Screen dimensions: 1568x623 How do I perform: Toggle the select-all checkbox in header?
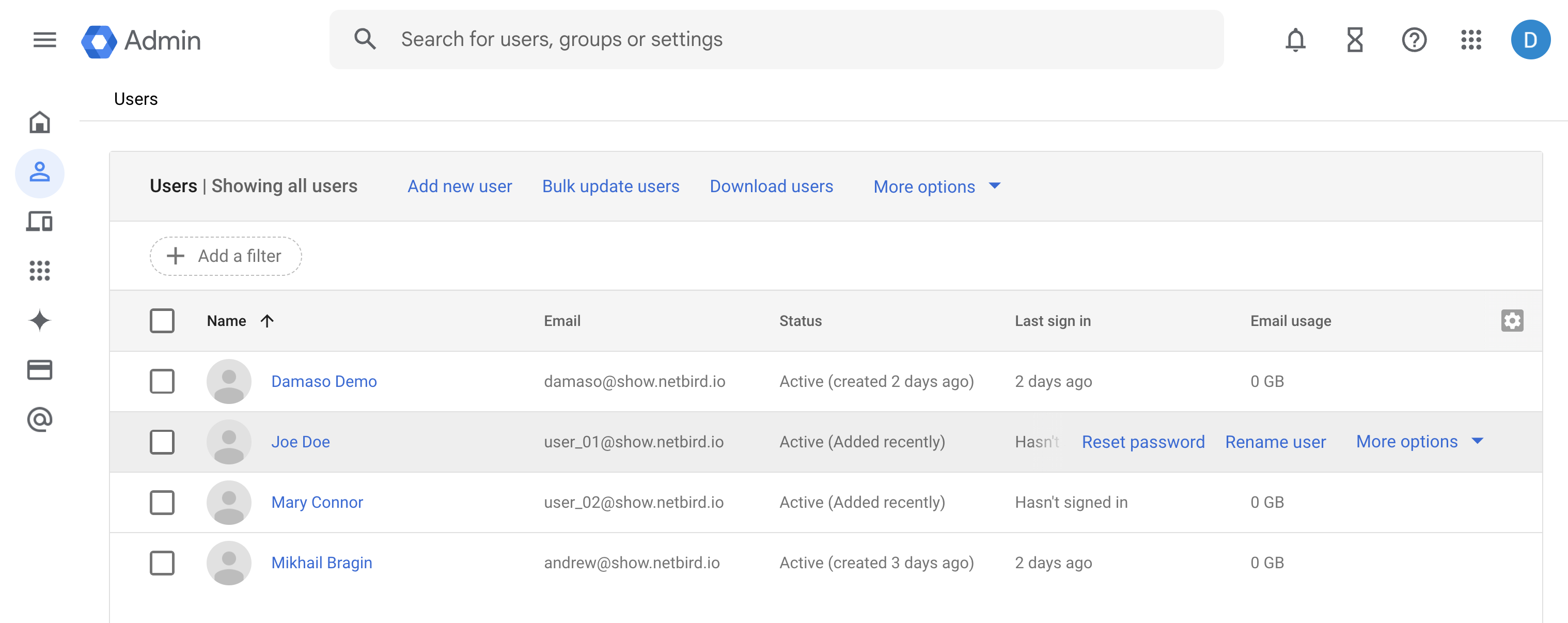[x=162, y=320]
